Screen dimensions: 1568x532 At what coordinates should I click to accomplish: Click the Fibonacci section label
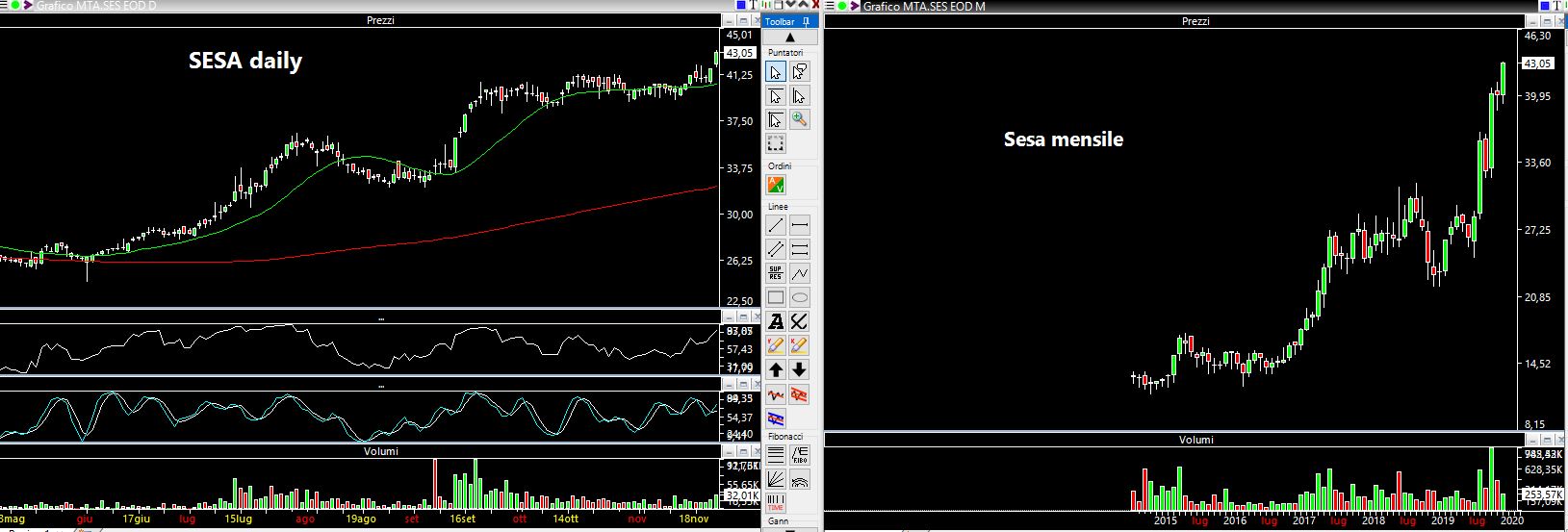(x=785, y=436)
